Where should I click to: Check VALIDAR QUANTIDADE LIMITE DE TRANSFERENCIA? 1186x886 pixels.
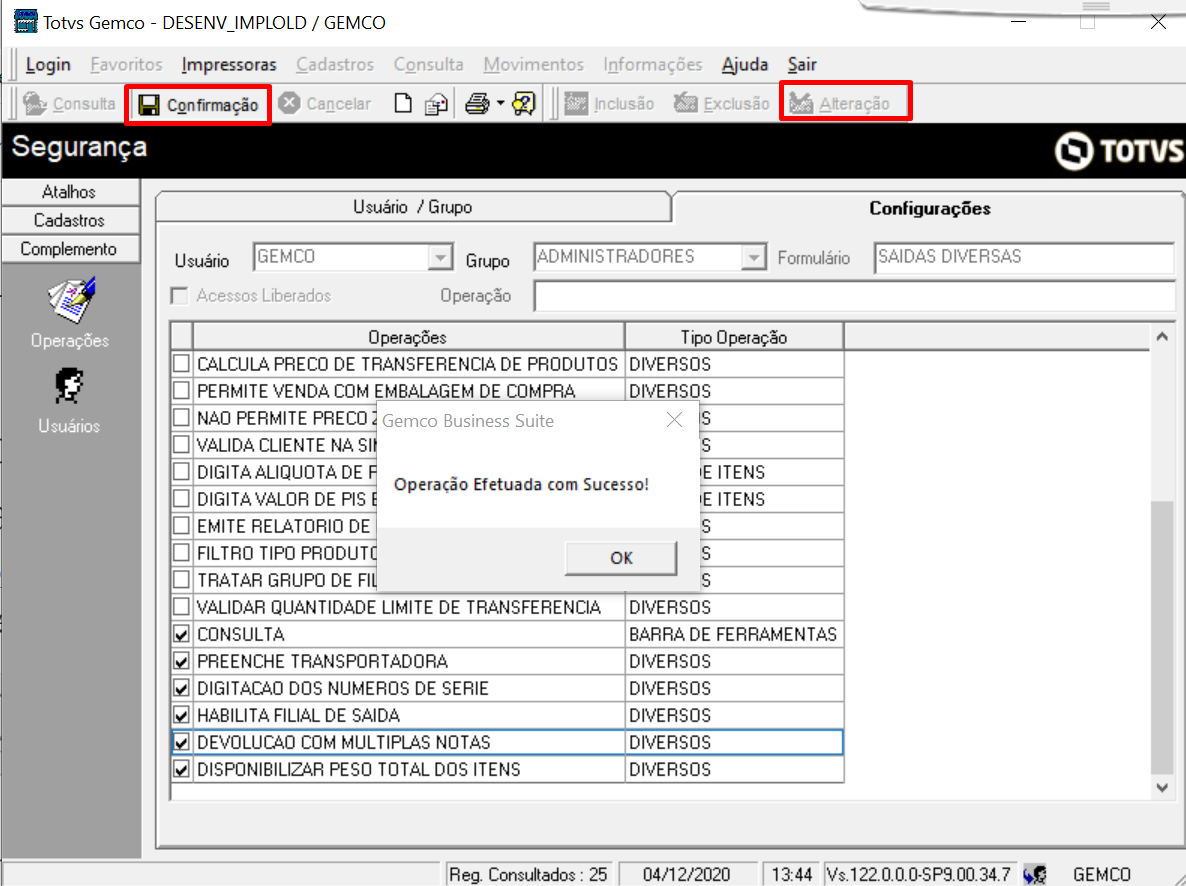(182, 607)
